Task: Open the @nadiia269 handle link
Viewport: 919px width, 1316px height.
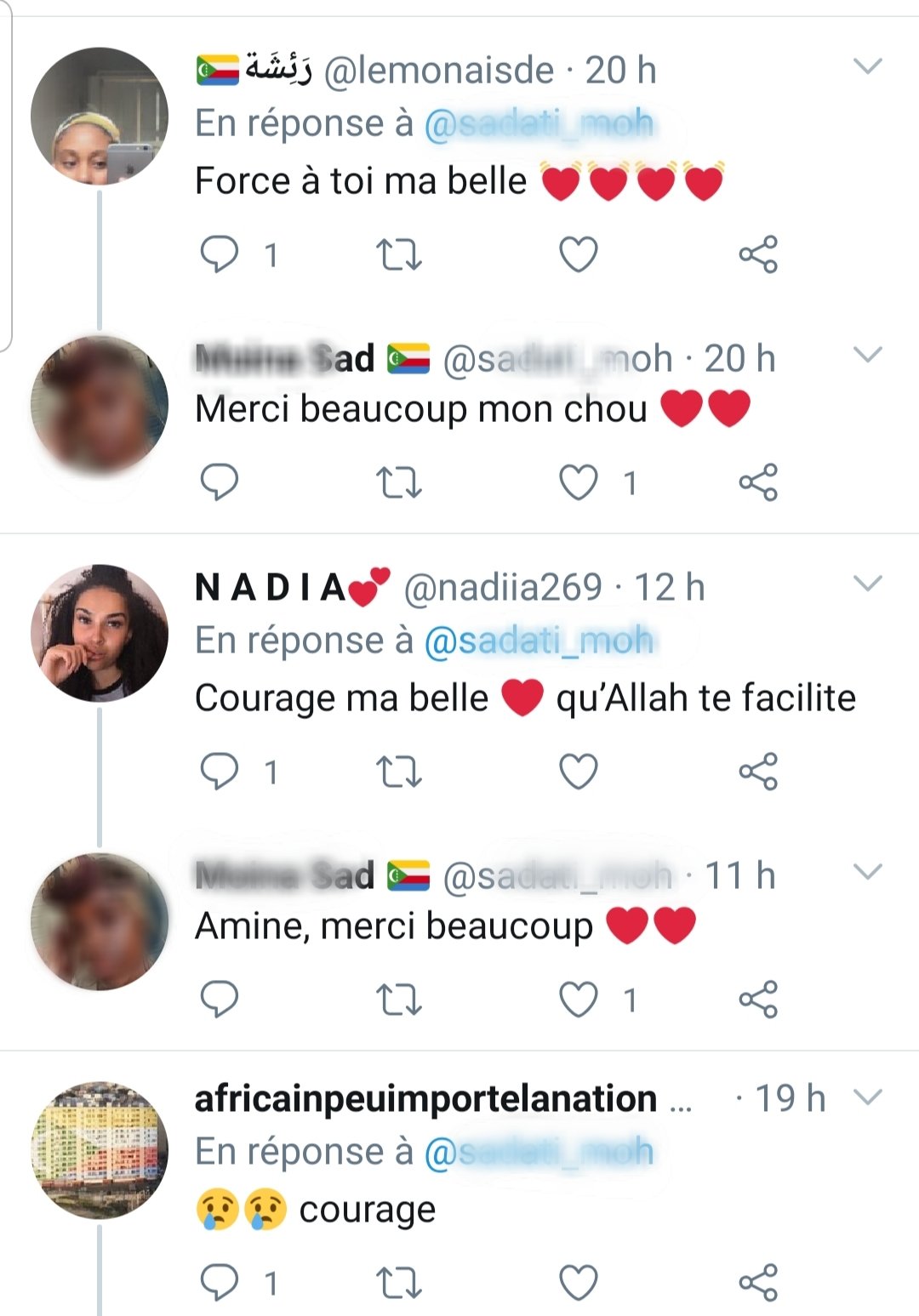Action: 502,588
